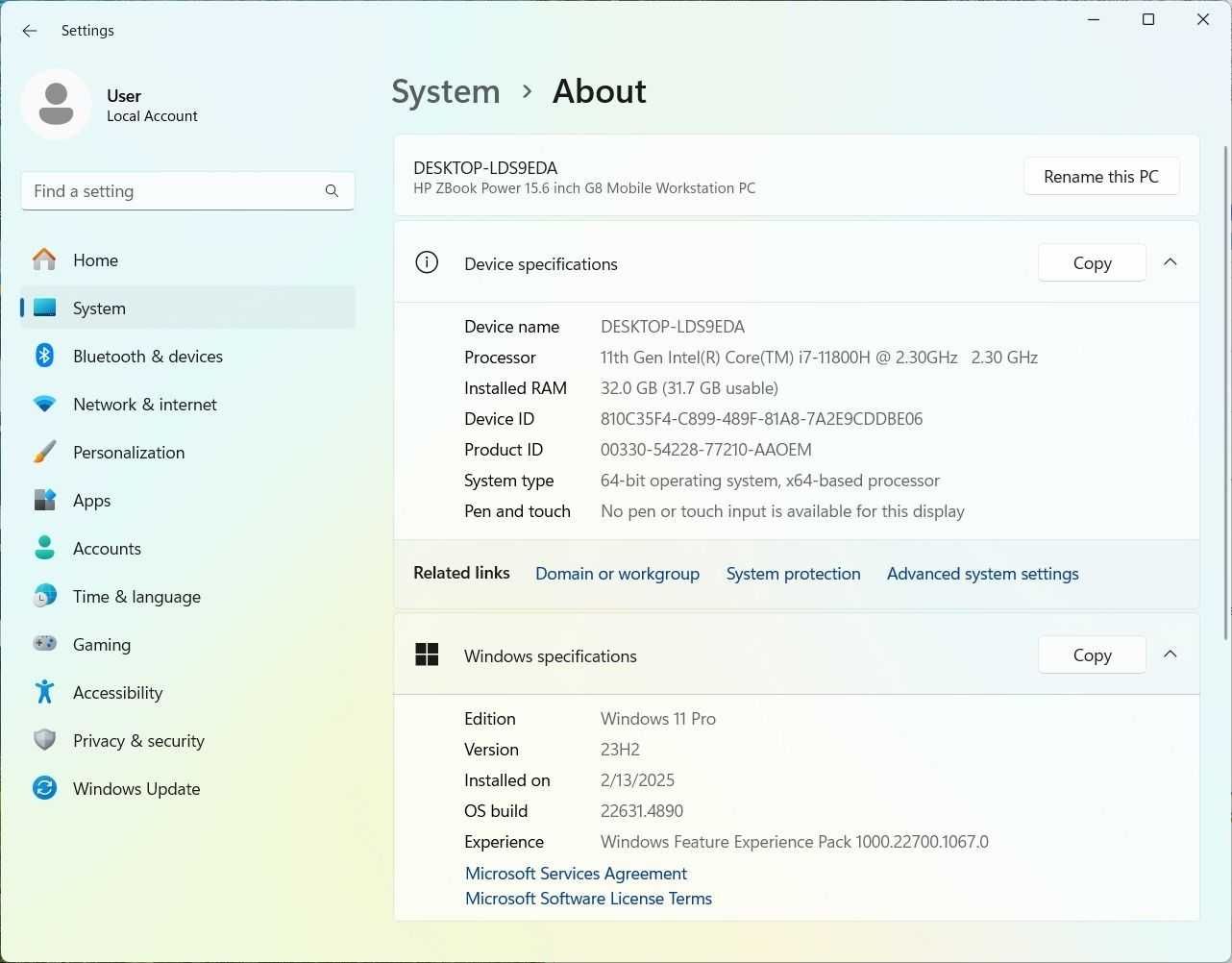
Task: Click the System breadcrumb in the header
Action: pos(446,91)
